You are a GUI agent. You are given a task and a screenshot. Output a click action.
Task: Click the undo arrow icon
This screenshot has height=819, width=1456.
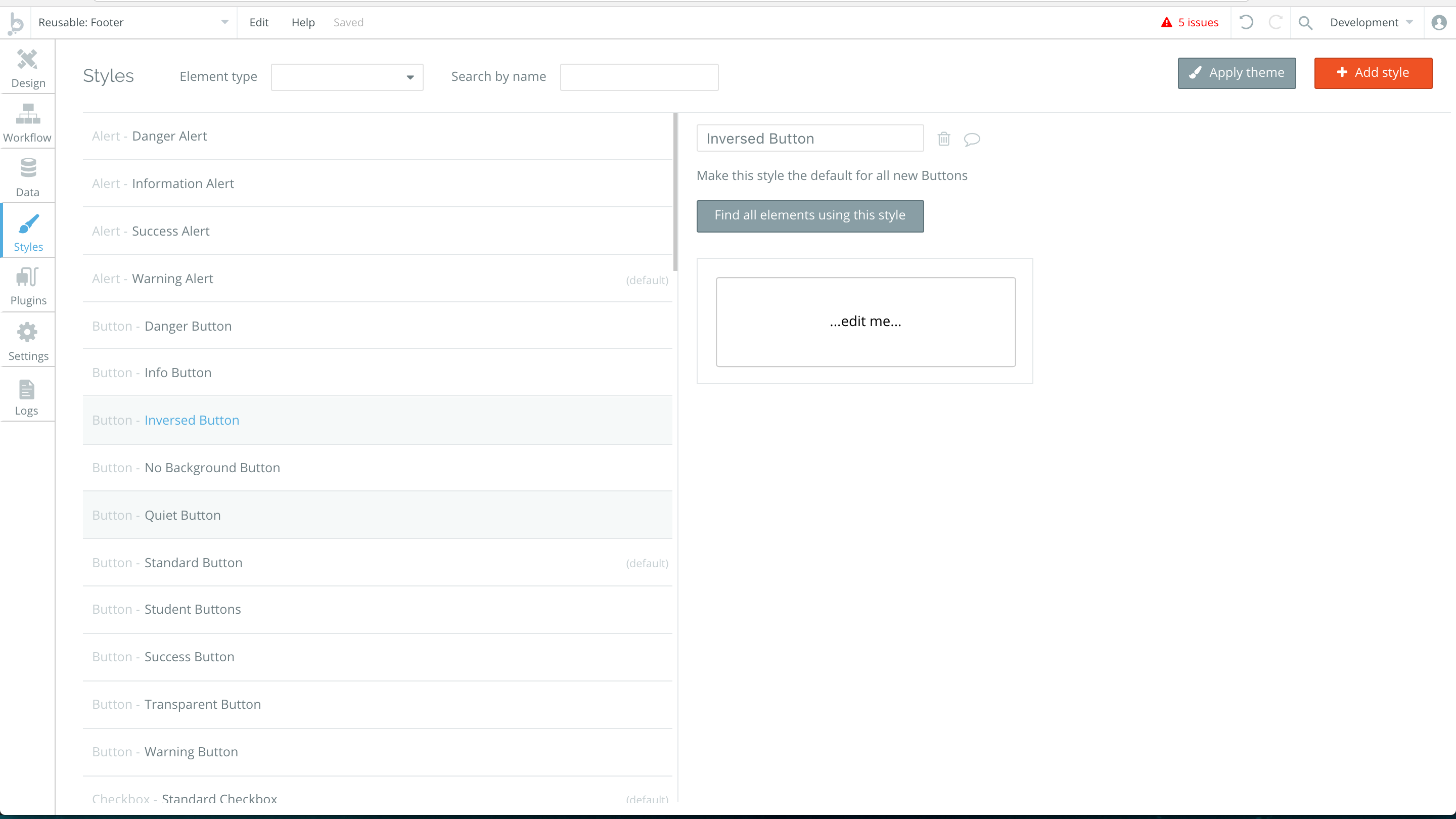click(1246, 23)
